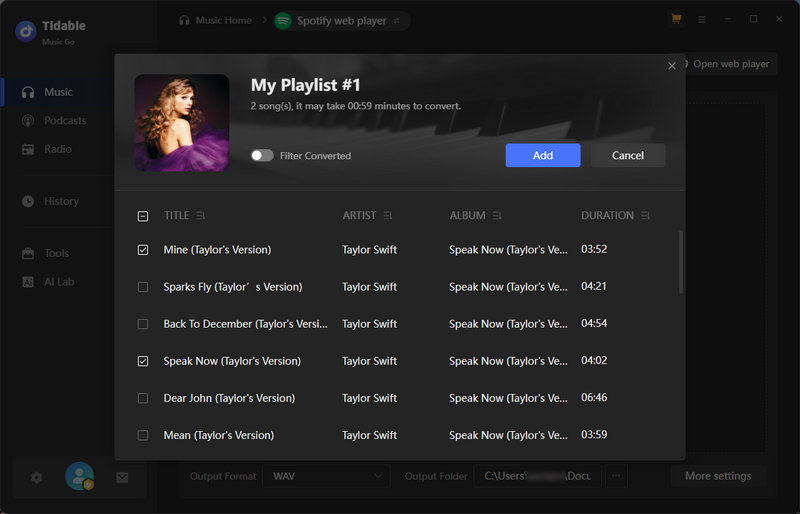This screenshot has width=800, height=514.
Task: Open AI Lab in sidebar
Action: tap(57, 282)
